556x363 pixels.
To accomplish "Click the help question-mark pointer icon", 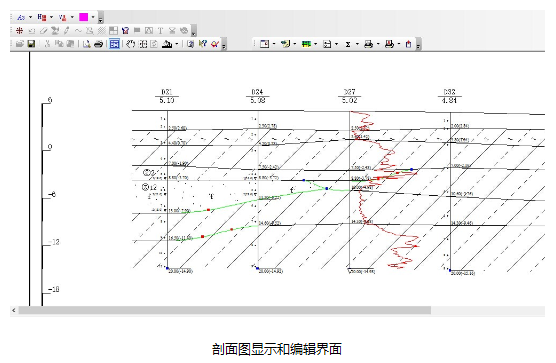I will pyautogui.click(x=203, y=44).
